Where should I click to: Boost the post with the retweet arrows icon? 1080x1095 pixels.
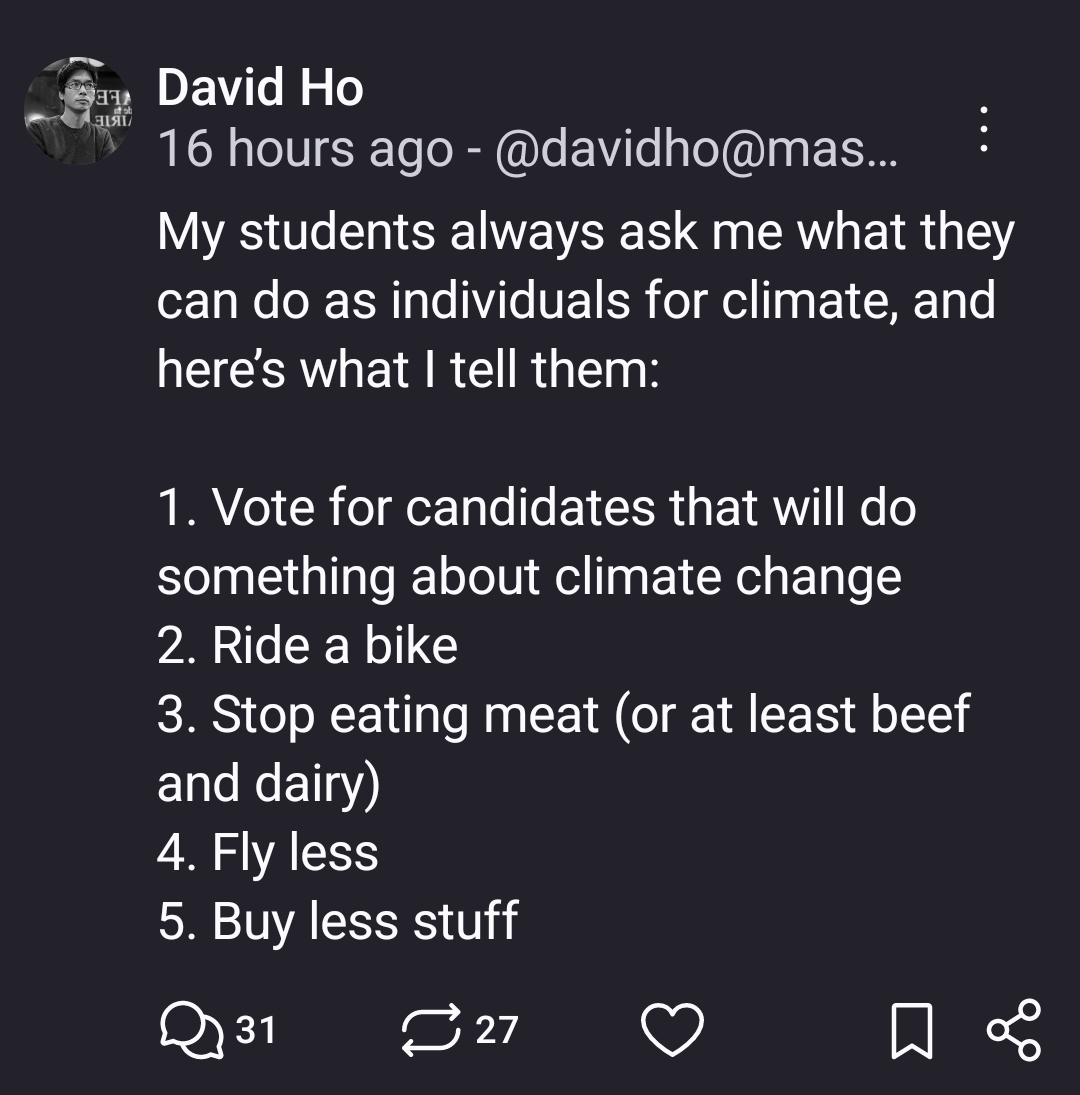pyautogui.click(x=430, y=1030)
